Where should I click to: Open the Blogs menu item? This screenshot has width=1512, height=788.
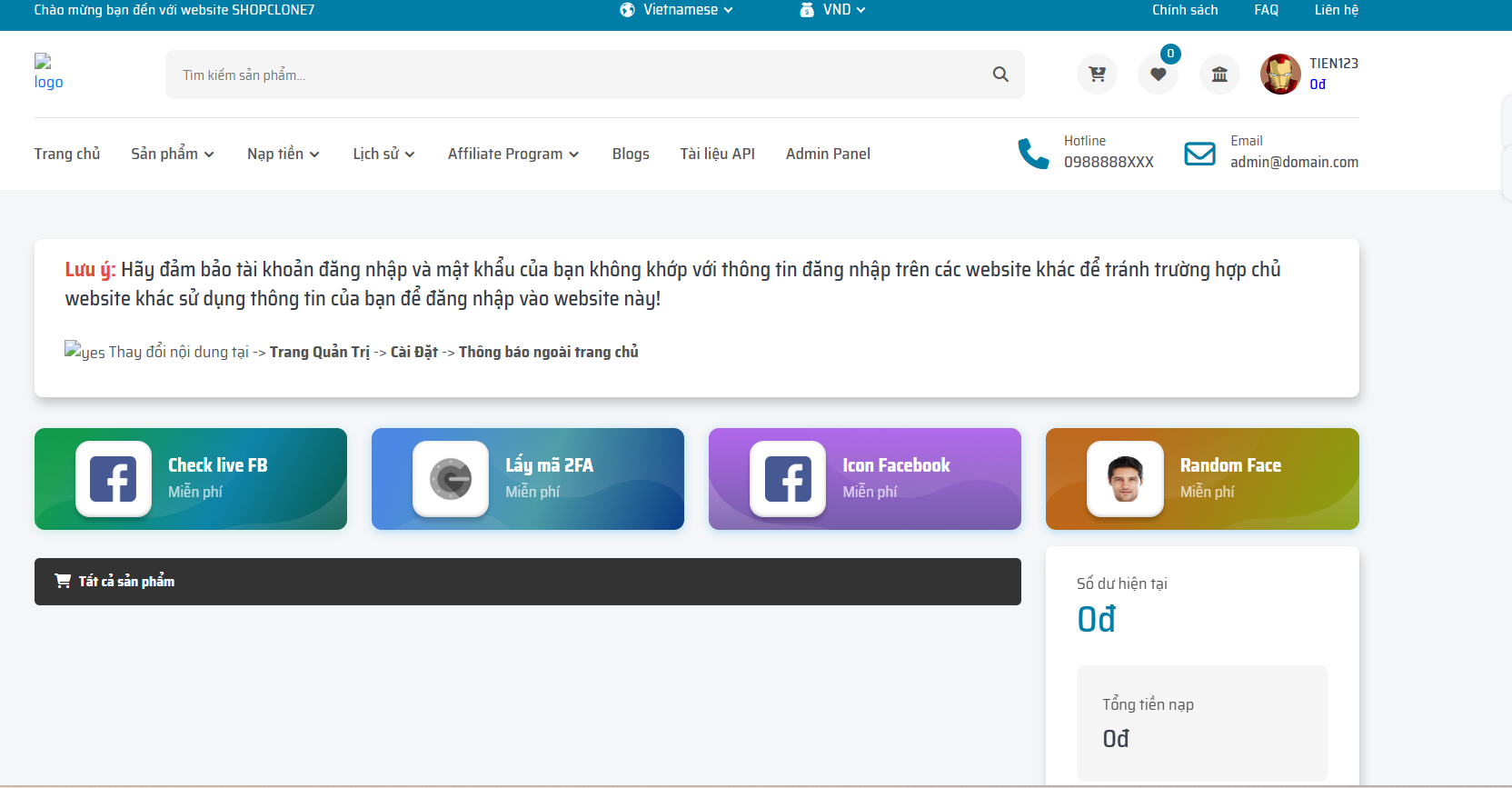pyautogui.click(x=631, y=154)
